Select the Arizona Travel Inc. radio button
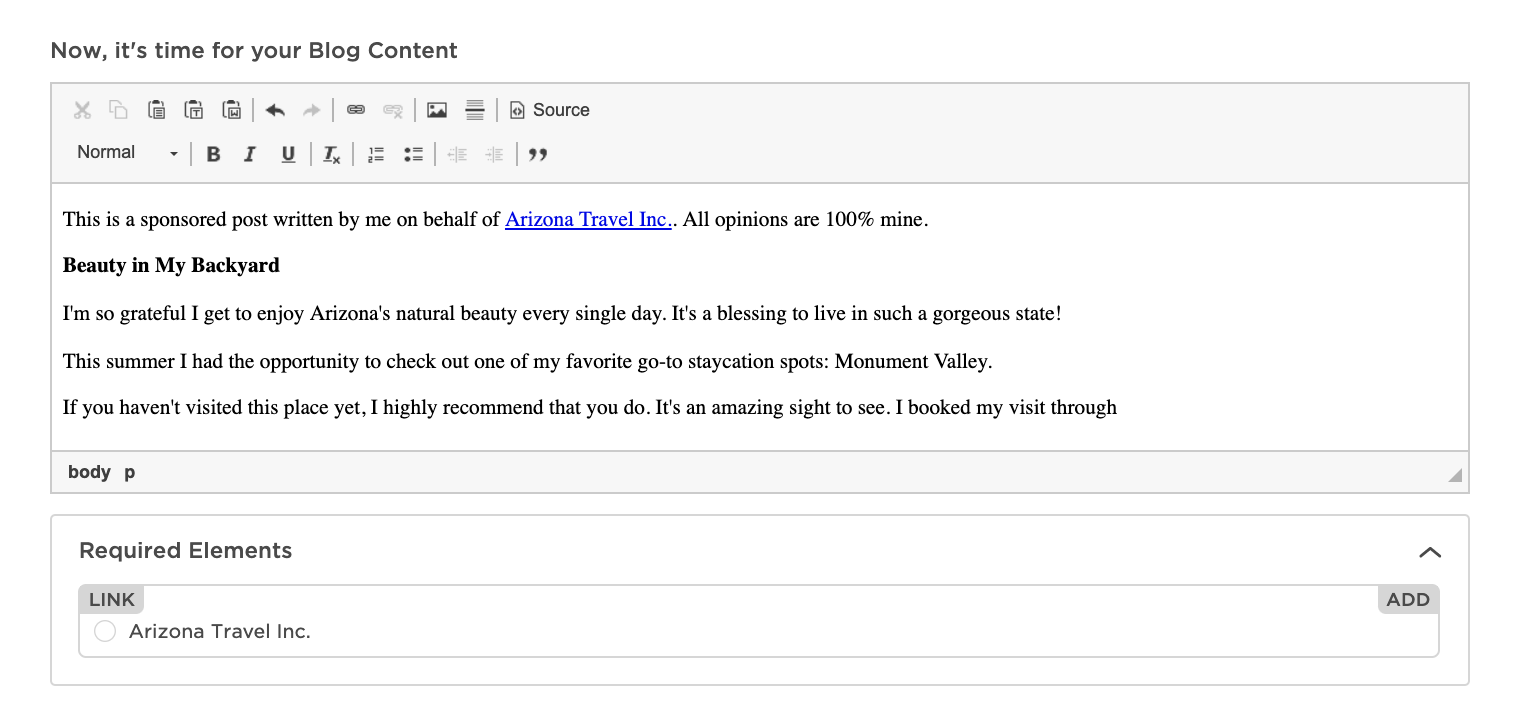Screen dimensions: 1520x718 pos(105,631)
